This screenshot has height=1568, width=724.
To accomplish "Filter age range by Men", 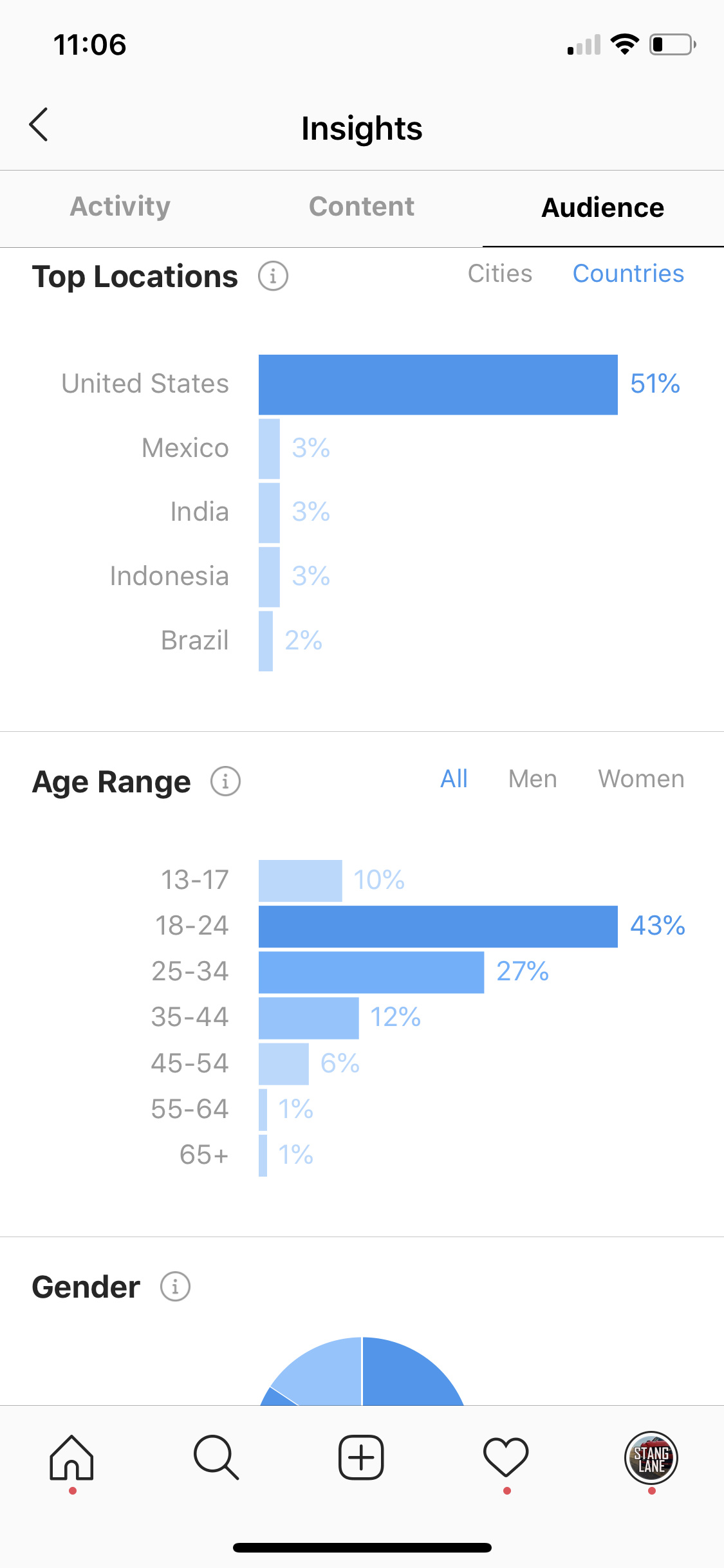I will click(x=533, y=779).
